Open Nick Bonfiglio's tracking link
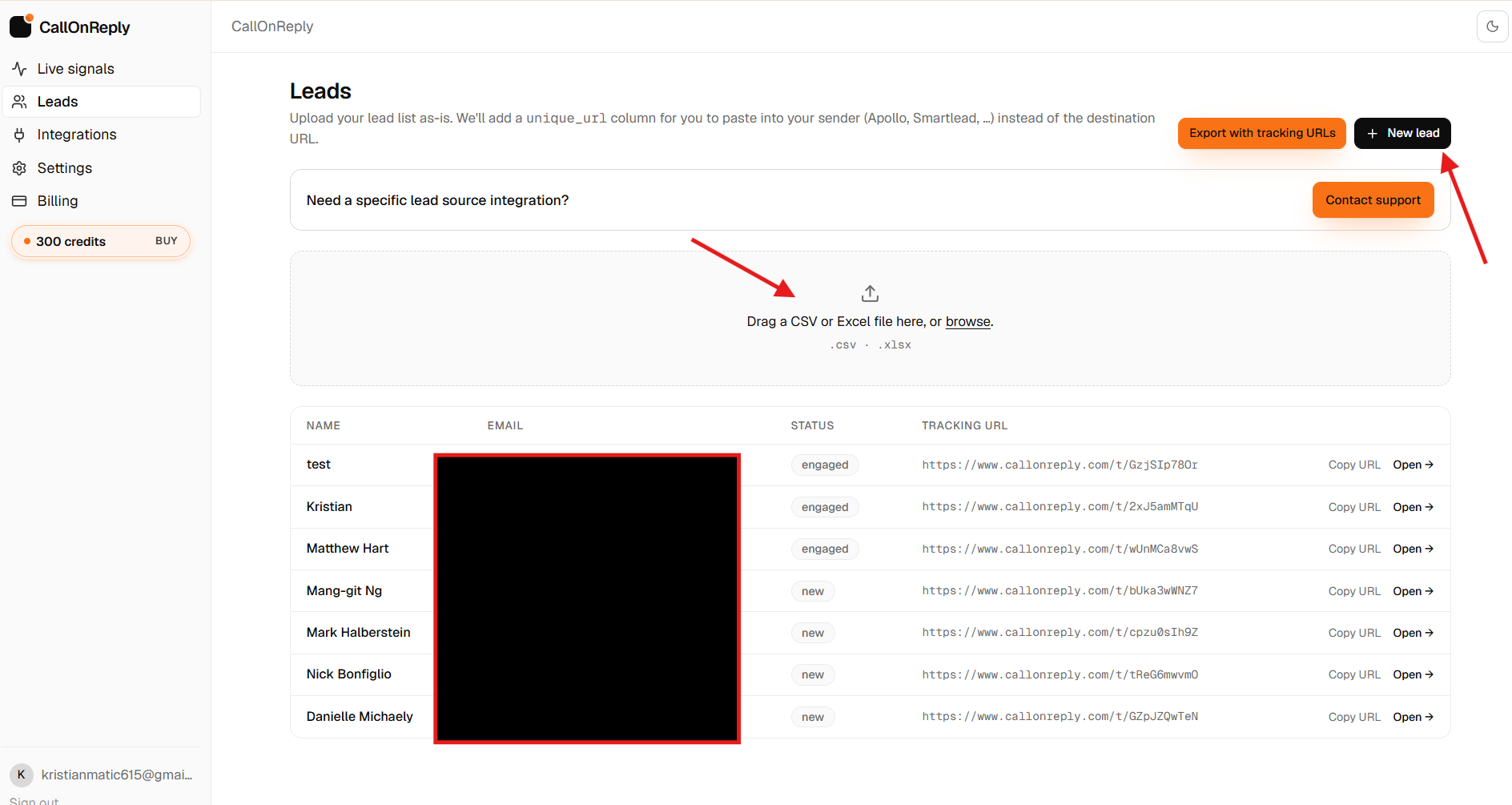This screenshot has height=805, width=1512. 1413,674
